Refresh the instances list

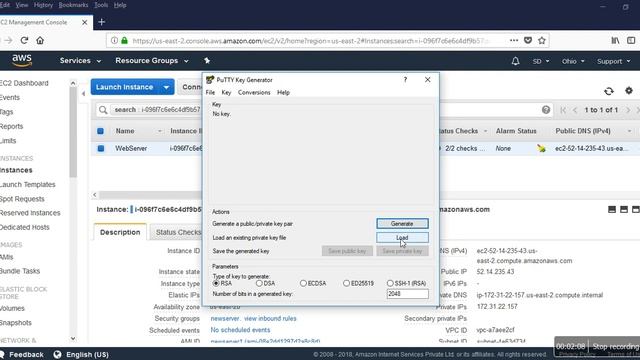point(609,91)
